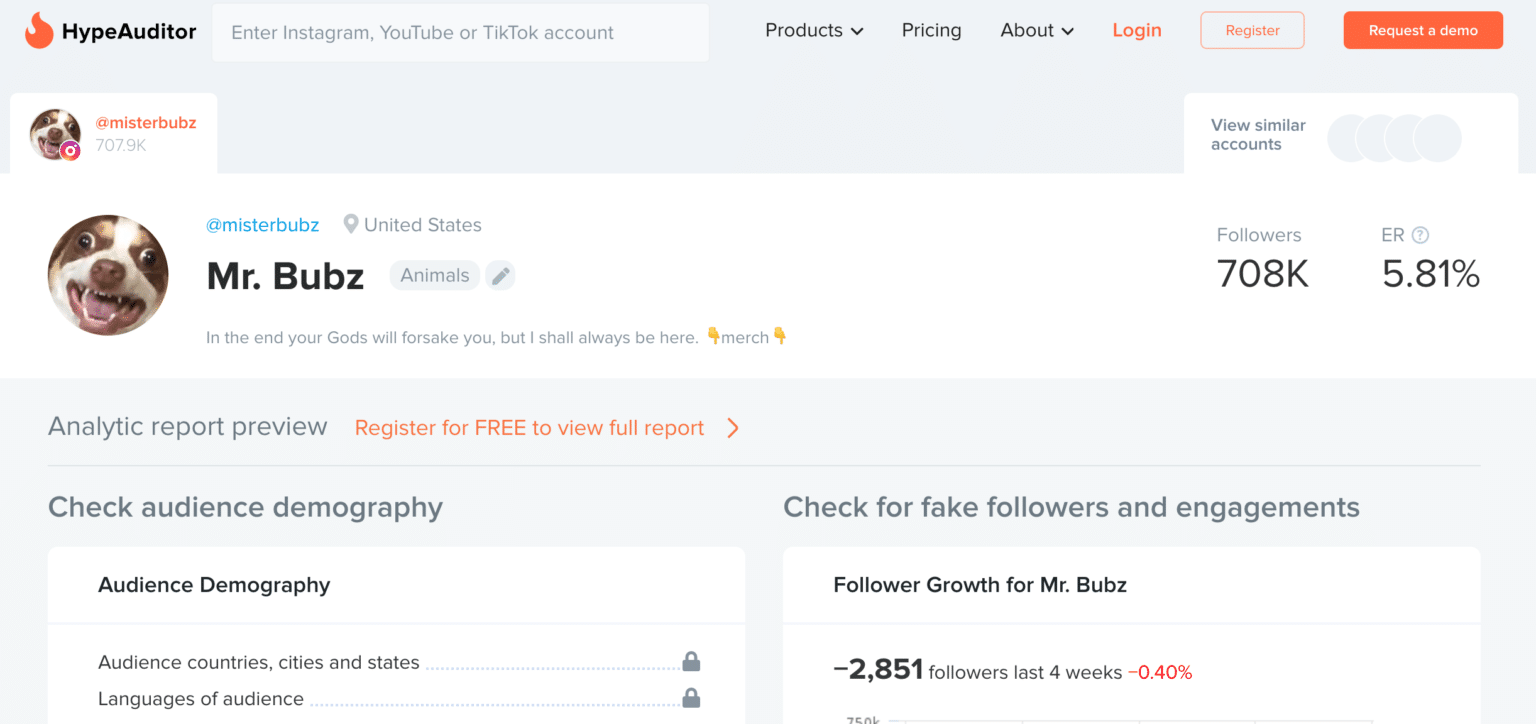Viewport: 1536px width, 724px height.
Task: Click the location pin icon near United States
Action: click(351, 225)
